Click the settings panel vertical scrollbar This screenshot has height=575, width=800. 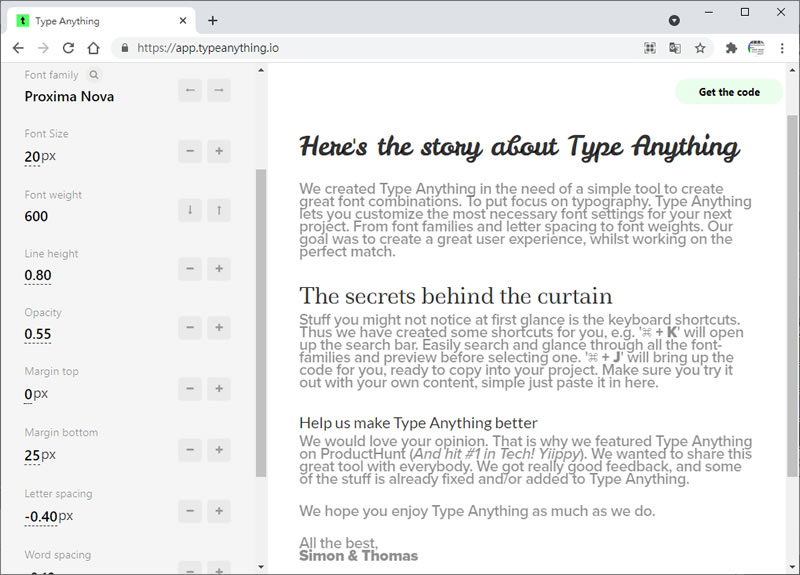261,320
